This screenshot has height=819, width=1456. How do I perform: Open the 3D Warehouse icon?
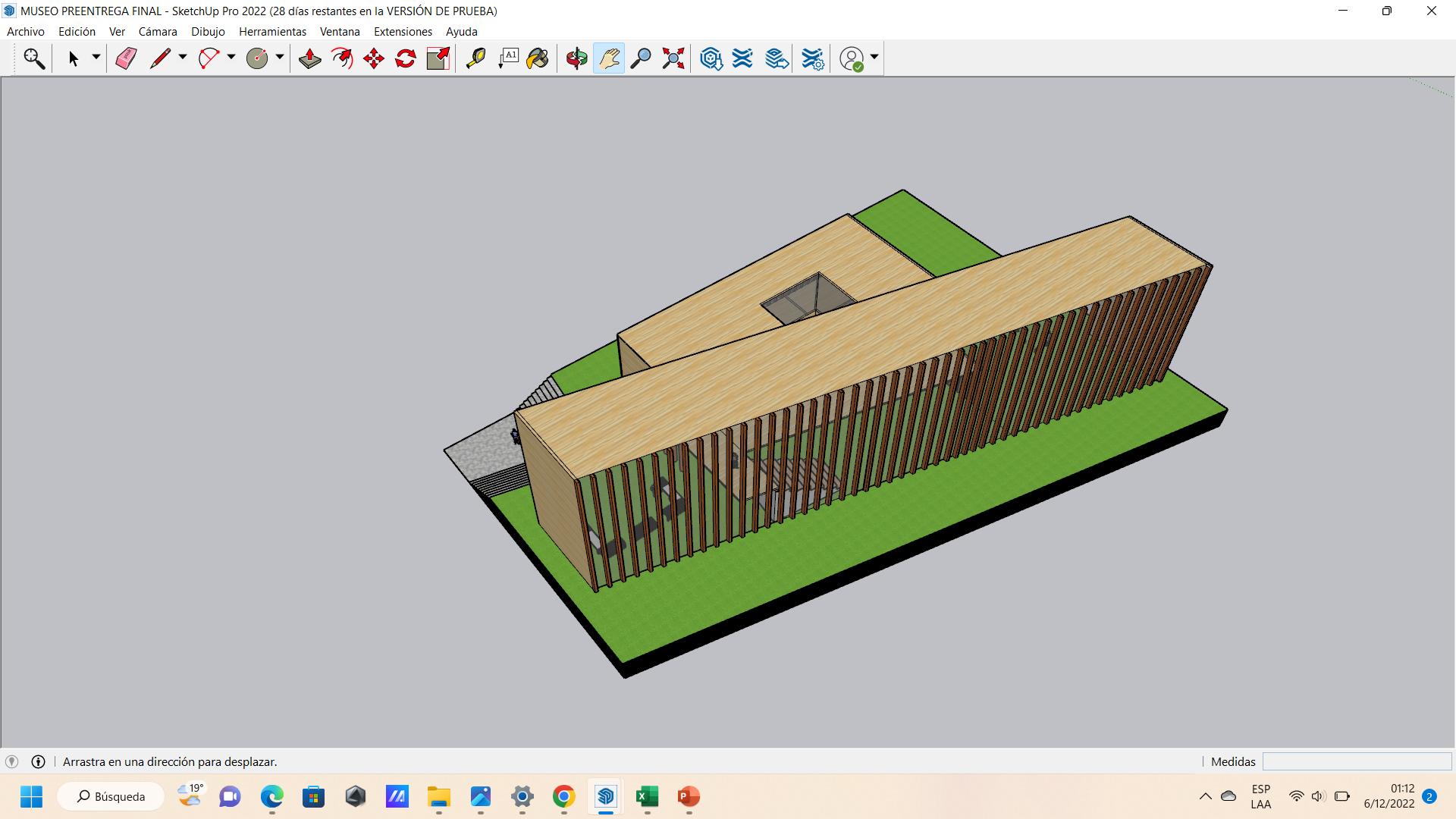(711, 58)
